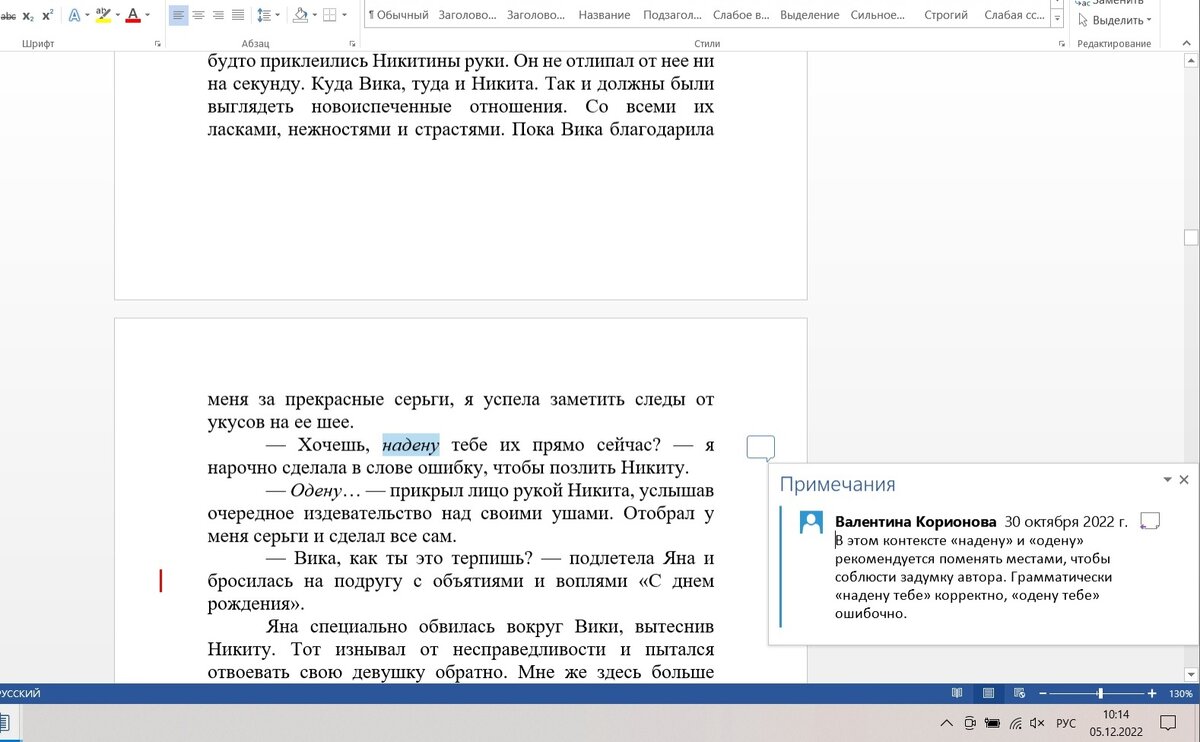Screen dimensions: 1200x742
Task: Toggle left alignment for paragraph
Action: tap(178, 13)
